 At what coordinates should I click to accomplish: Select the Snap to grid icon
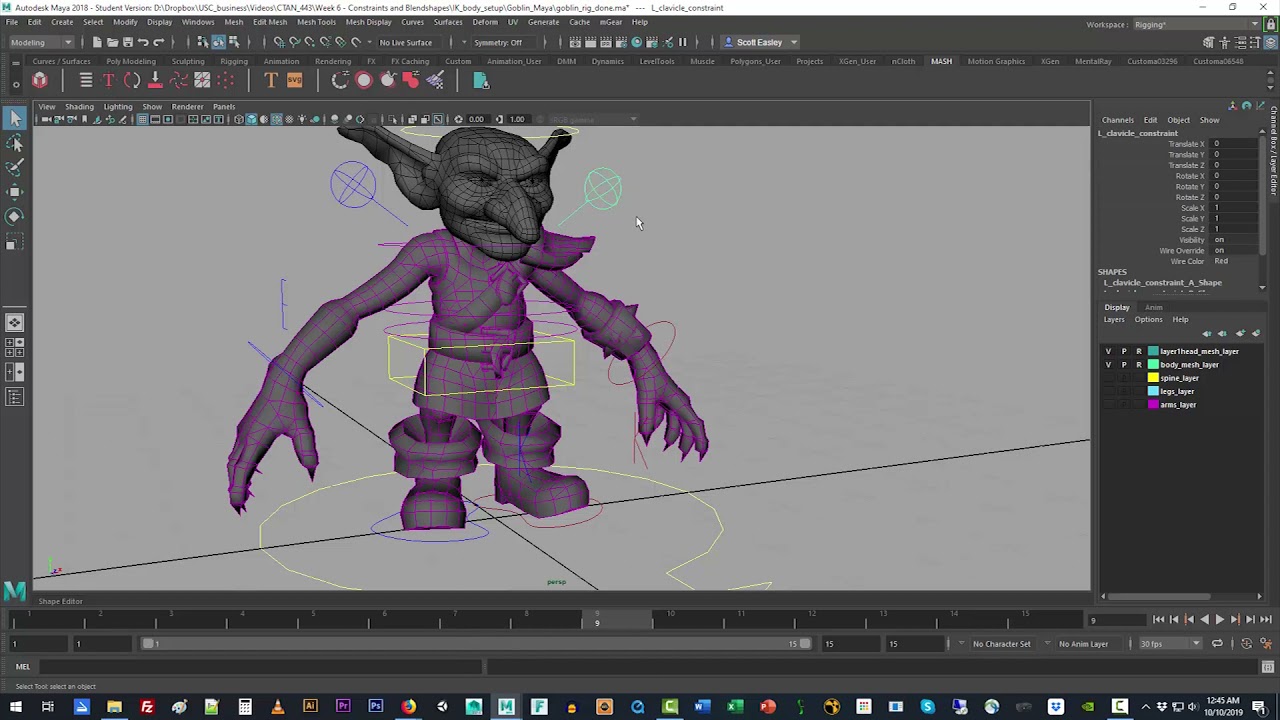click(x=280, y=42)
